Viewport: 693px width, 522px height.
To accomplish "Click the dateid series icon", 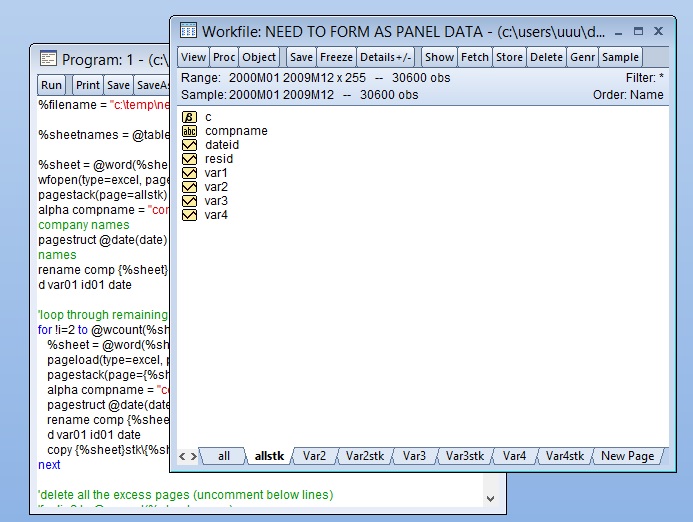I will 189,145.
